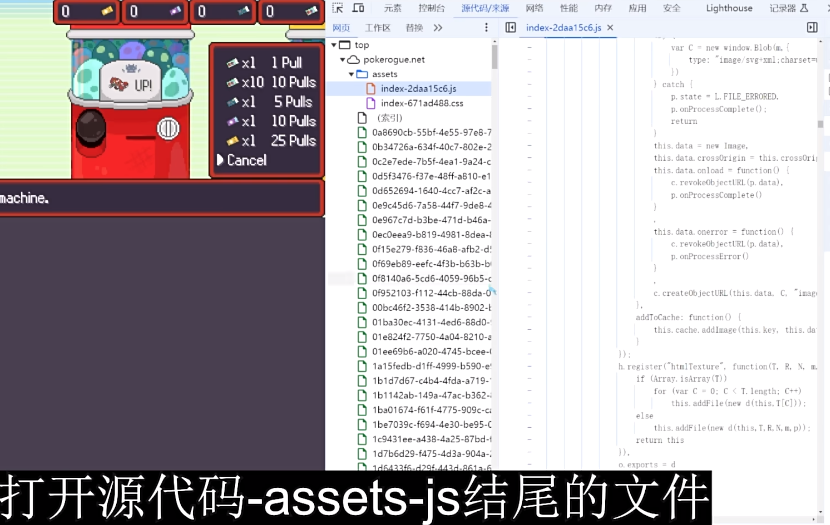
Task: Collapse the pokerogue.net domain node
Action: click(342, 60)
